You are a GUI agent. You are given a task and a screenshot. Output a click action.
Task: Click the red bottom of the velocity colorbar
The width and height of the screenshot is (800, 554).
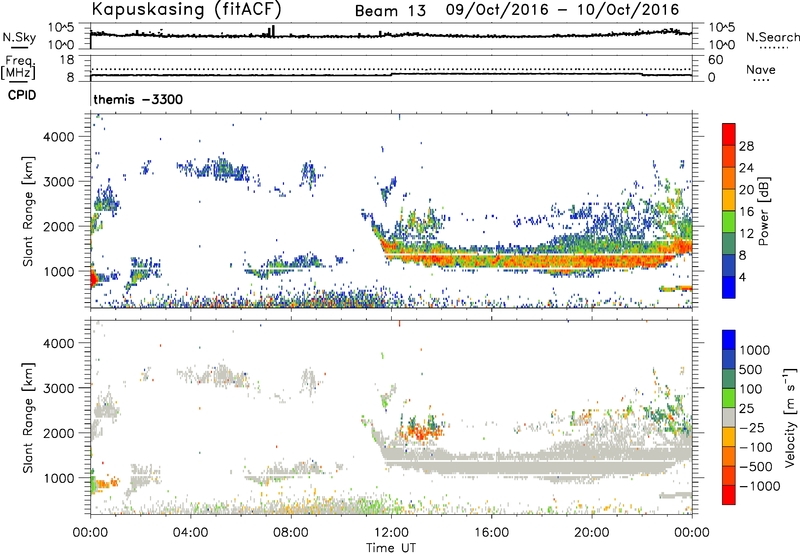click(x=729, y=495)
